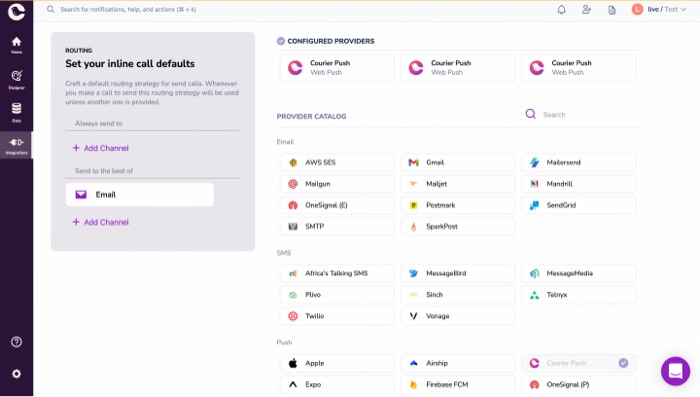Click the Courier logo at top left
The image size is (700, 397).
click(17, 11)
